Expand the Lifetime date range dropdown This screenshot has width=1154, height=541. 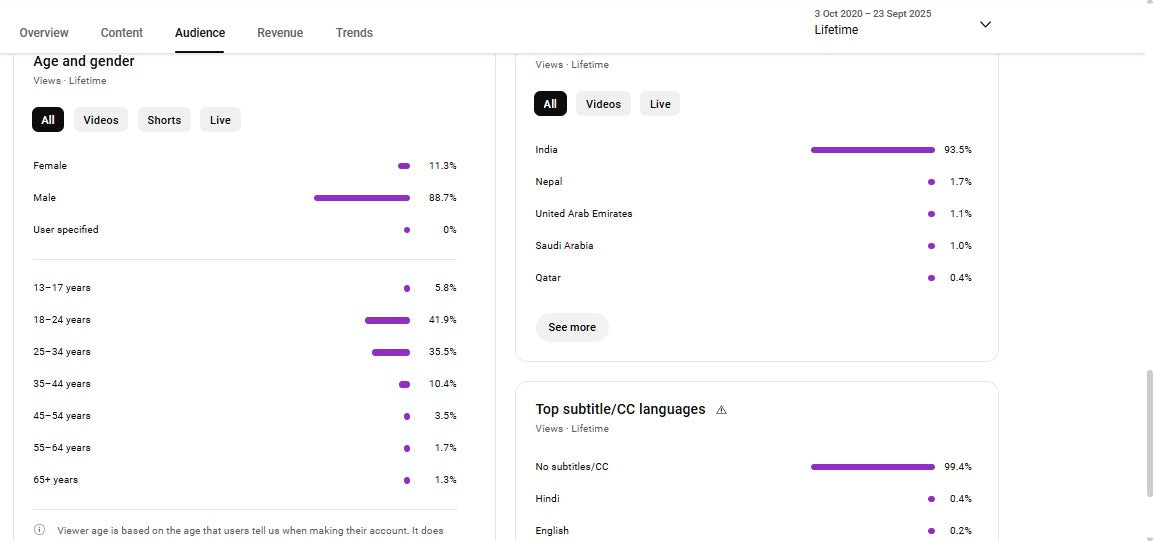[x=985, y=24]
